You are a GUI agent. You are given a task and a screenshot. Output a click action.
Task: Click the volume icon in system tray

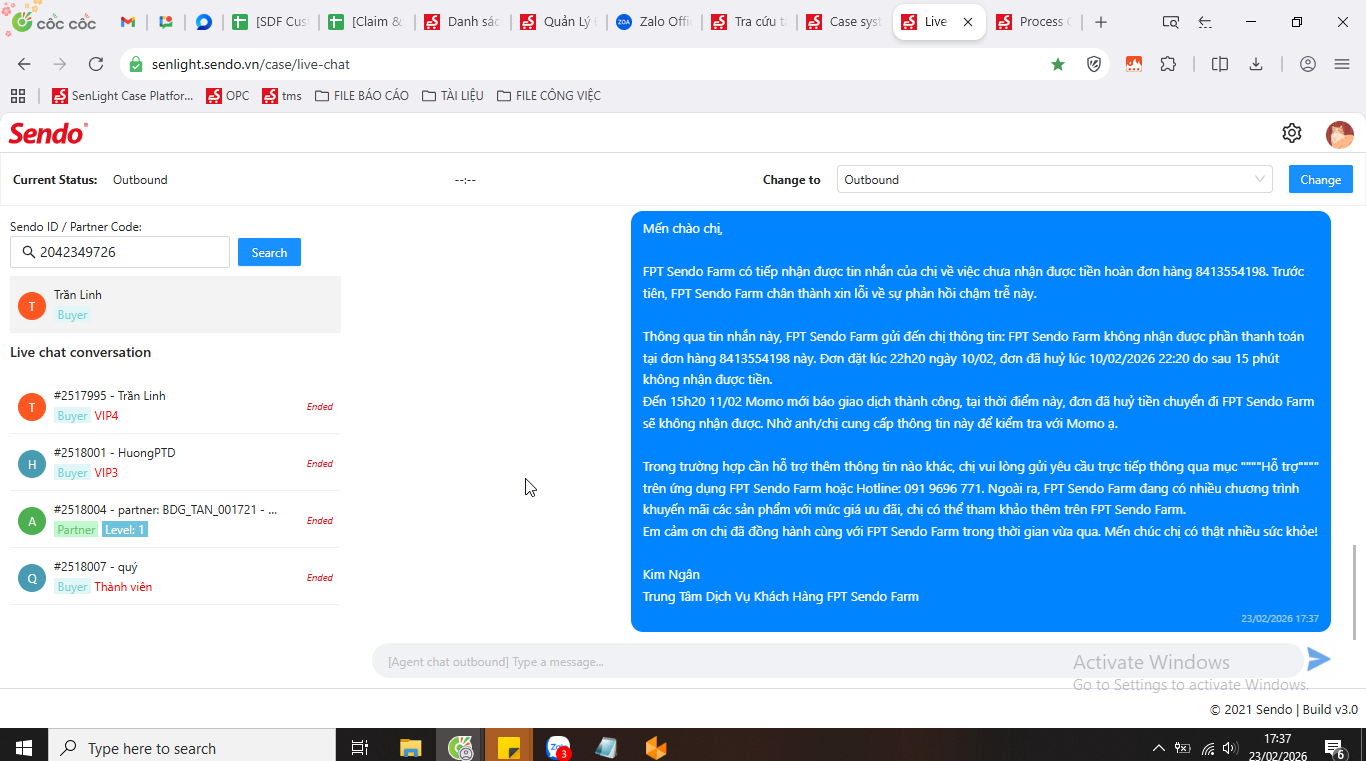point(1229,748)
